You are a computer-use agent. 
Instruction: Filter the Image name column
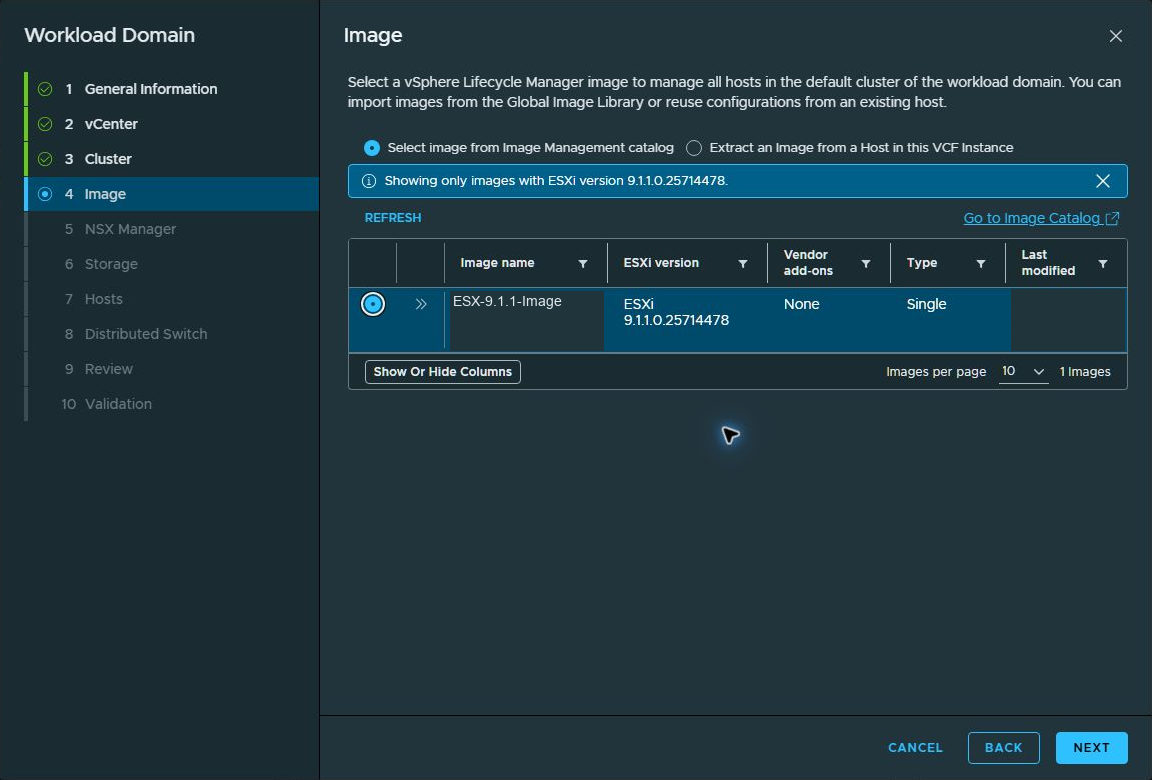[x=583, y=264]
